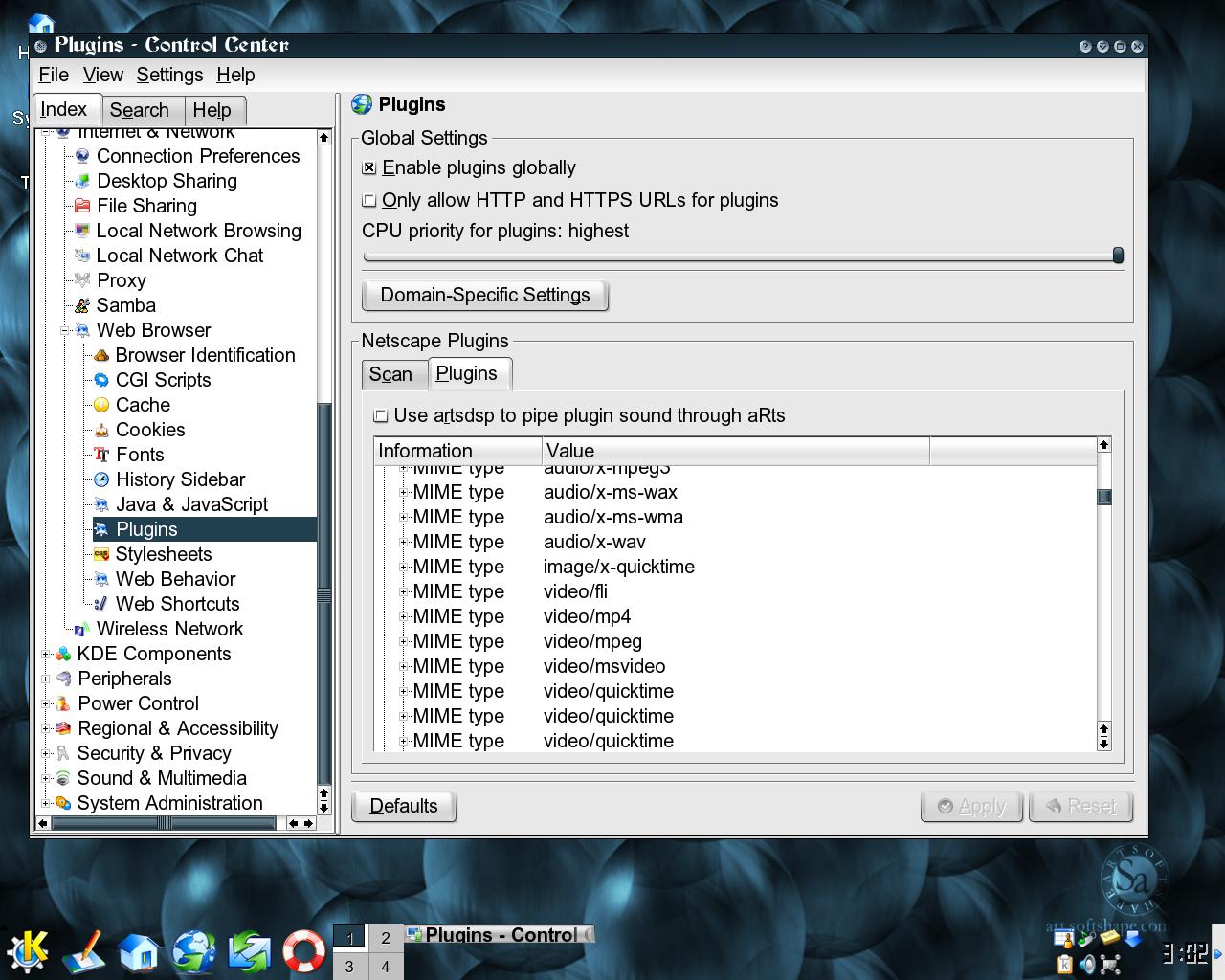Click the plugin list vertical scrollbar thumb

pyautogui.click(x=1103, y=497)
